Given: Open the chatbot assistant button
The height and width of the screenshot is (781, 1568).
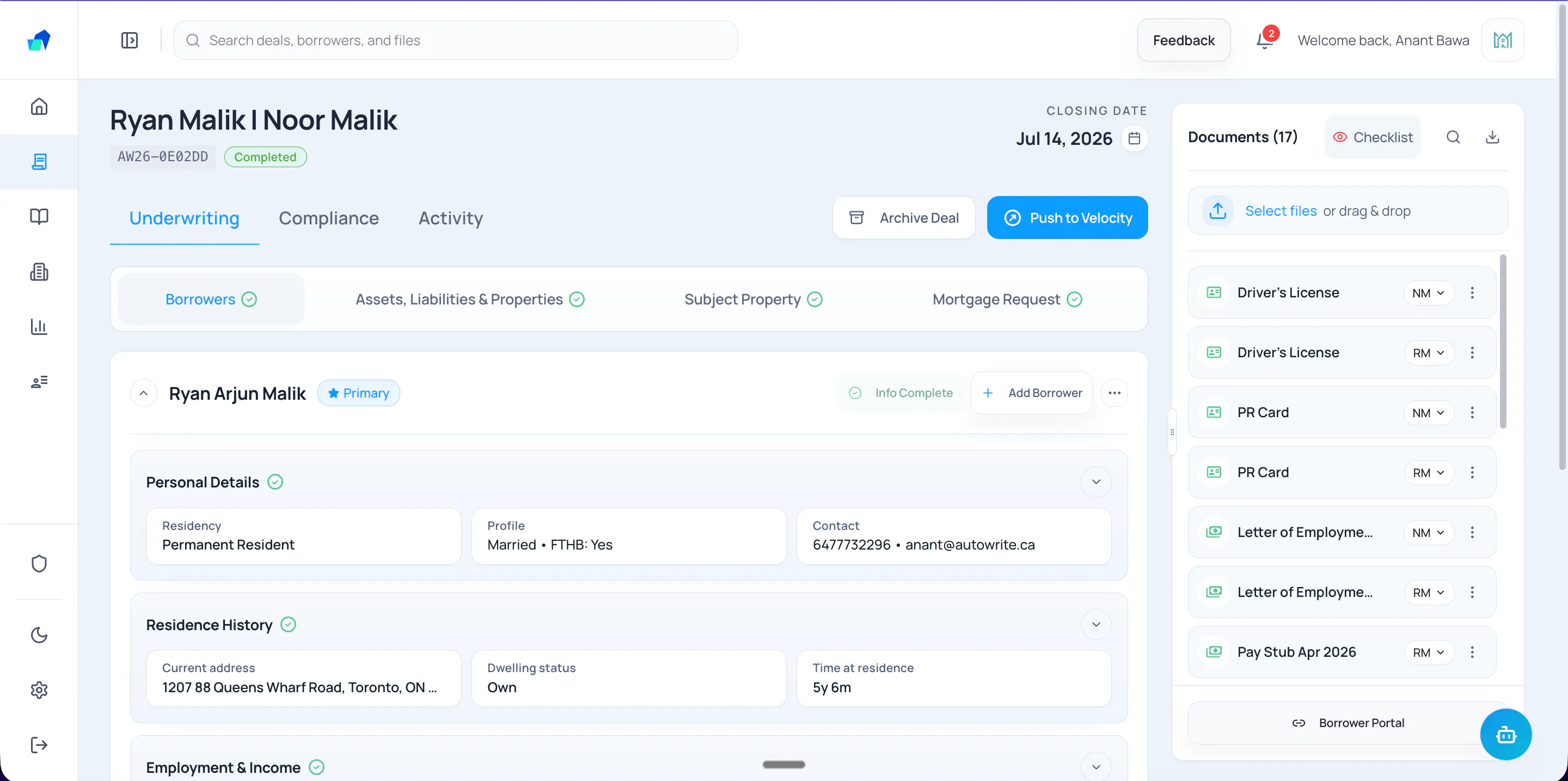Looking at the screenshot, I should [1505, 734].
